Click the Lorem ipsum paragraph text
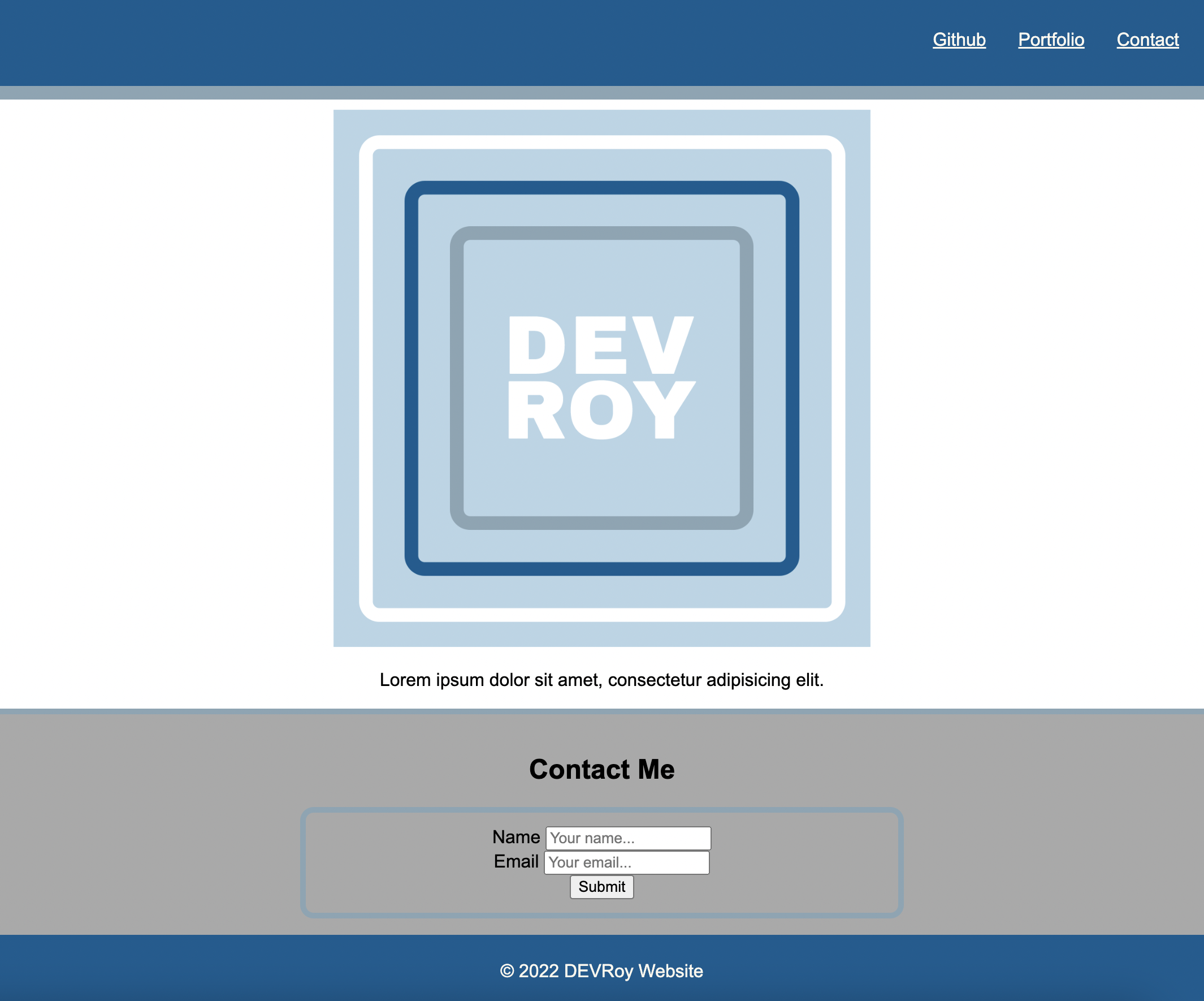The height and width of the screenshot is (1001, 1204). (x=601, y=680)
